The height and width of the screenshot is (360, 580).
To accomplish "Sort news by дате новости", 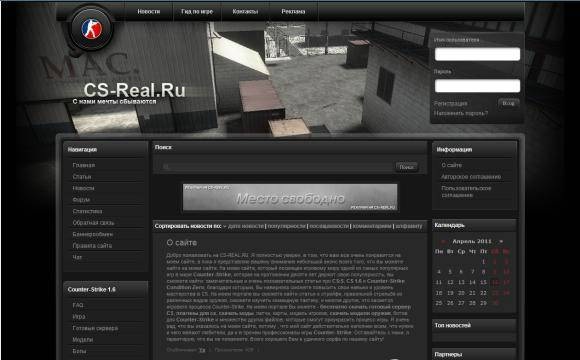I will (246, 226).
